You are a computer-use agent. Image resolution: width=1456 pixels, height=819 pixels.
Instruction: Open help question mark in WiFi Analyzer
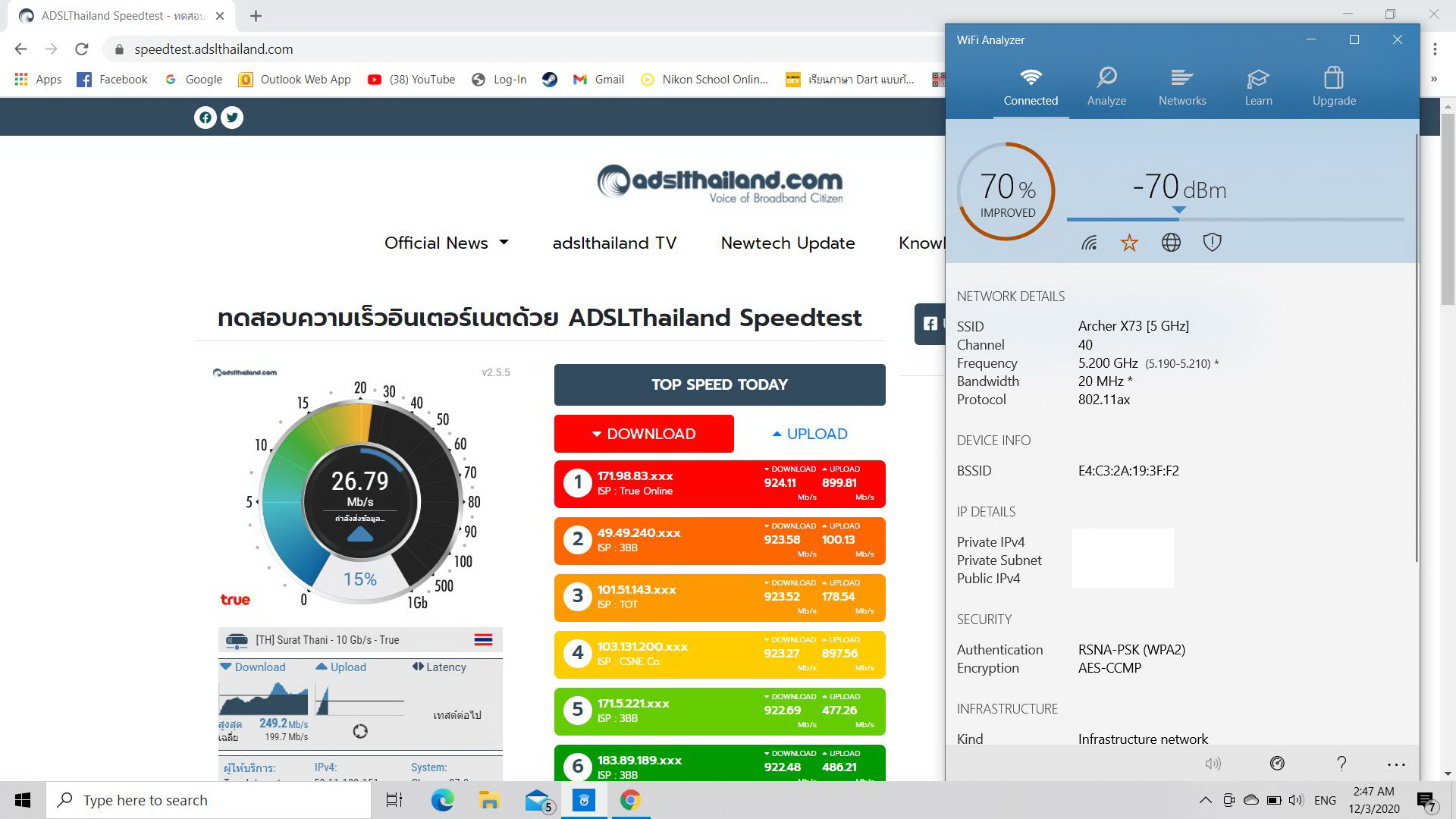click(1341, 764)
